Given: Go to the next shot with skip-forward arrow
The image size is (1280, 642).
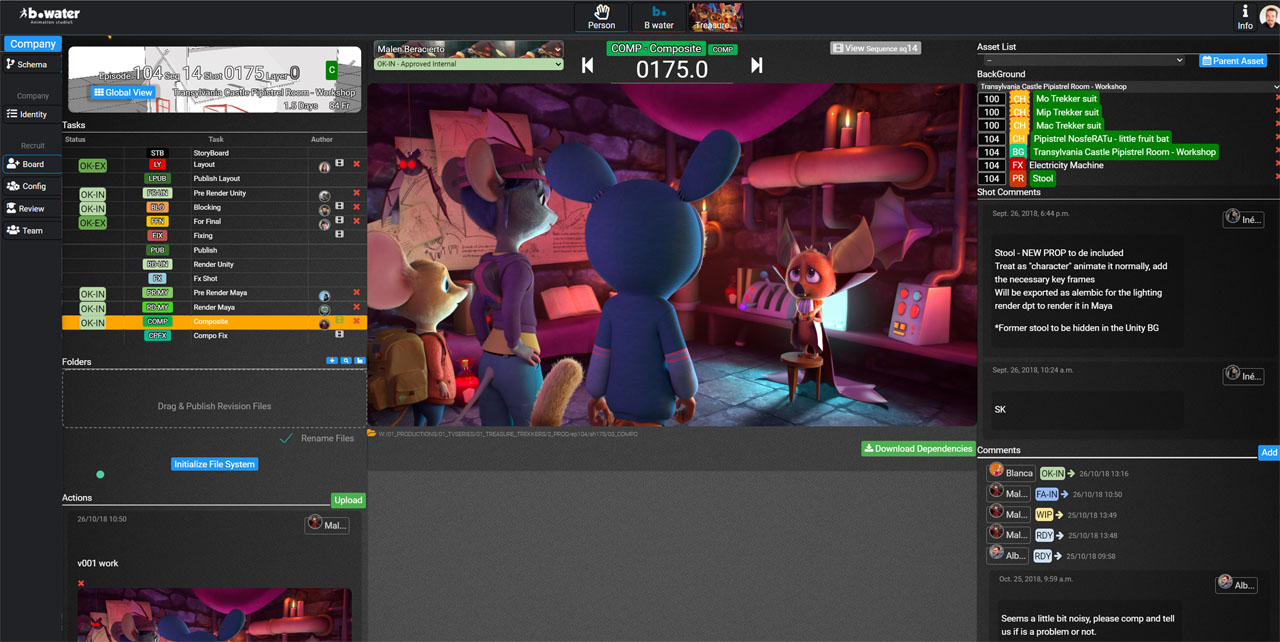Looking at the screenshot, I should click(x=757, y=65).
